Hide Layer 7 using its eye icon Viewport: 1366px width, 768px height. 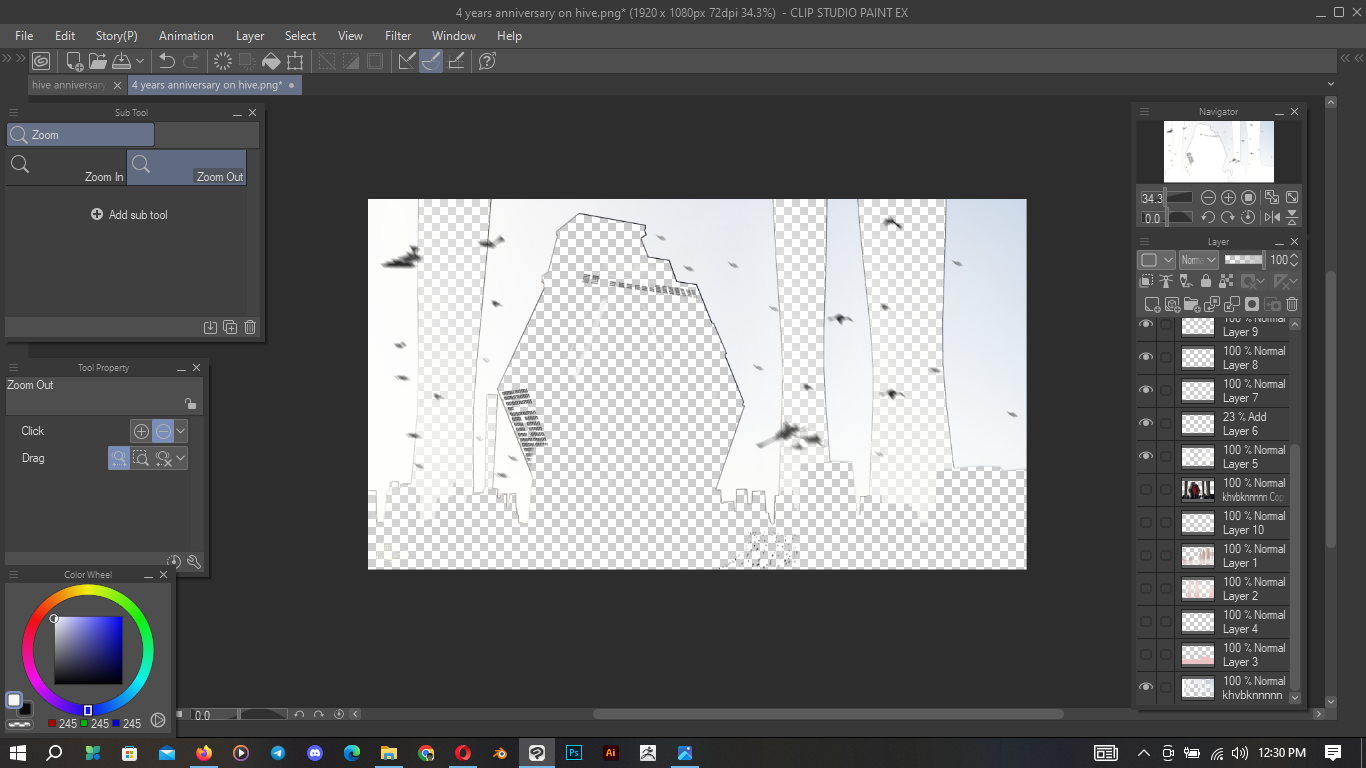pos(1146,390)
